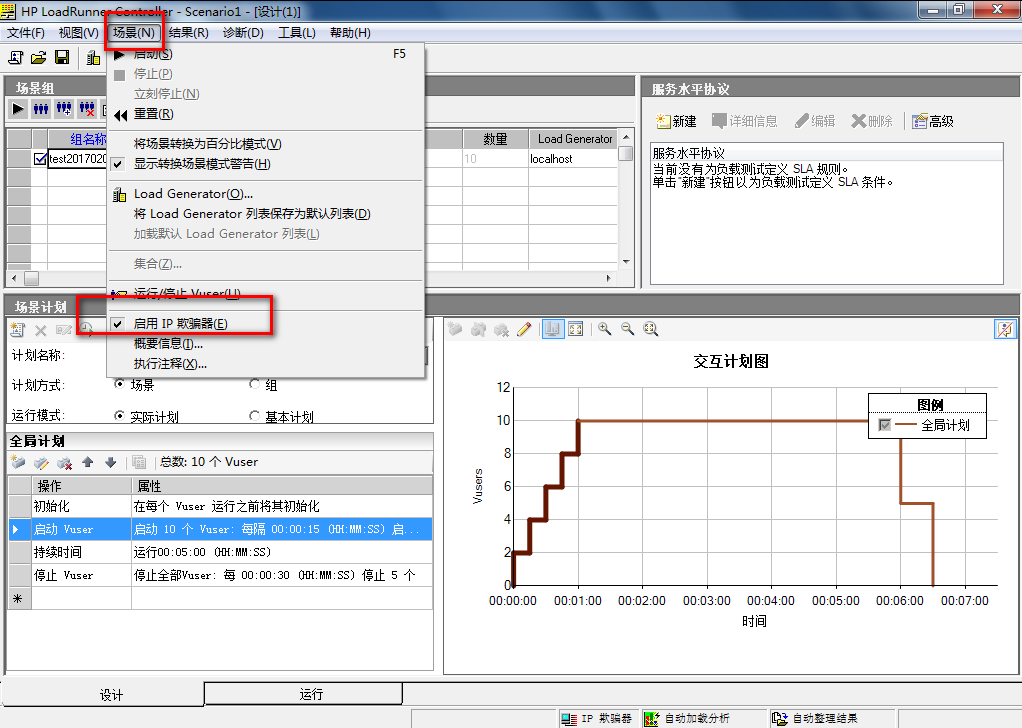Viewport: 1022px width, 728px height.
Task: Choose 执行注释(X)... menu item
Action: tap(170, 364)
